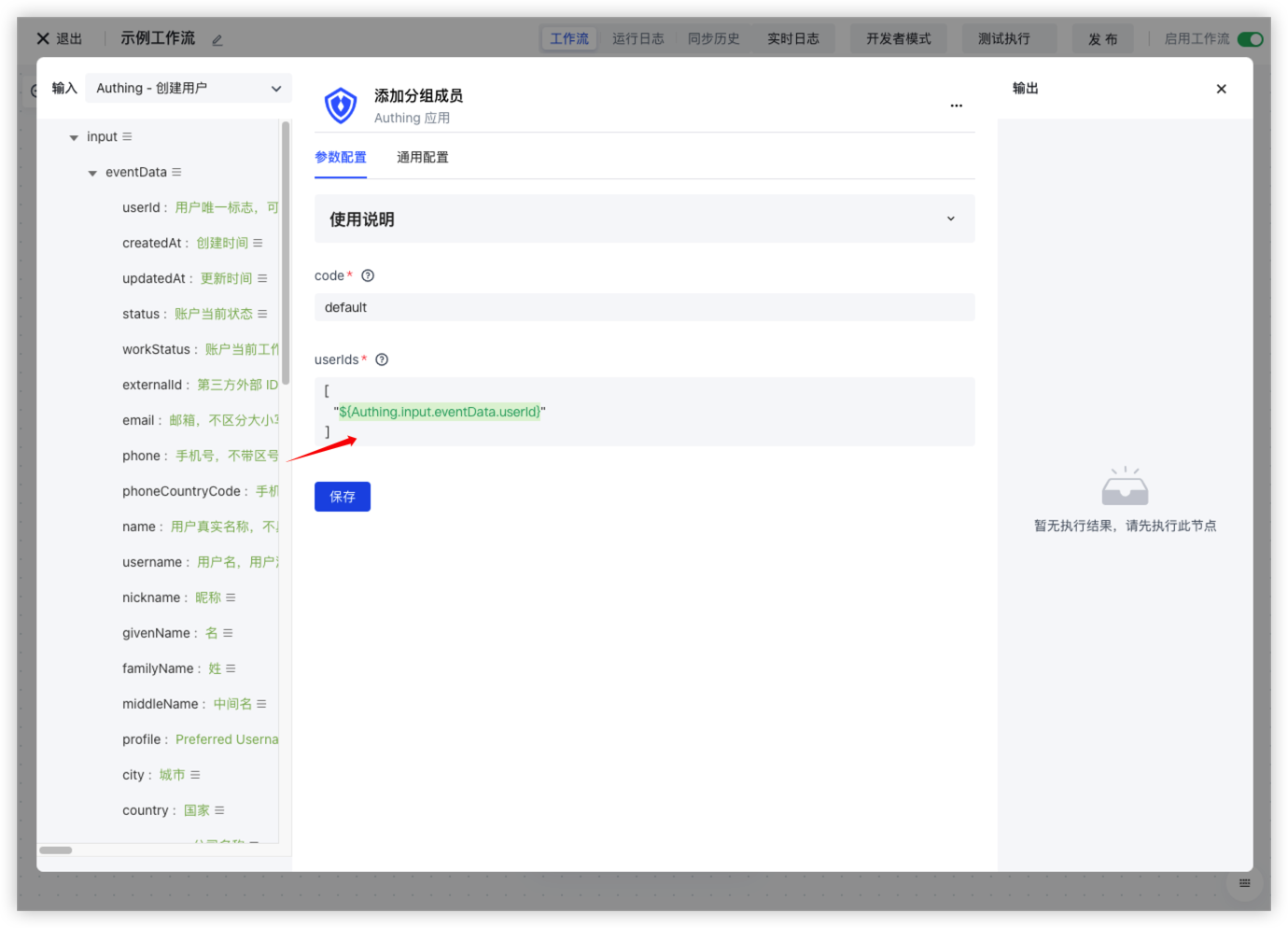Click the menu icon next to createdAt

tap(258, 243)
